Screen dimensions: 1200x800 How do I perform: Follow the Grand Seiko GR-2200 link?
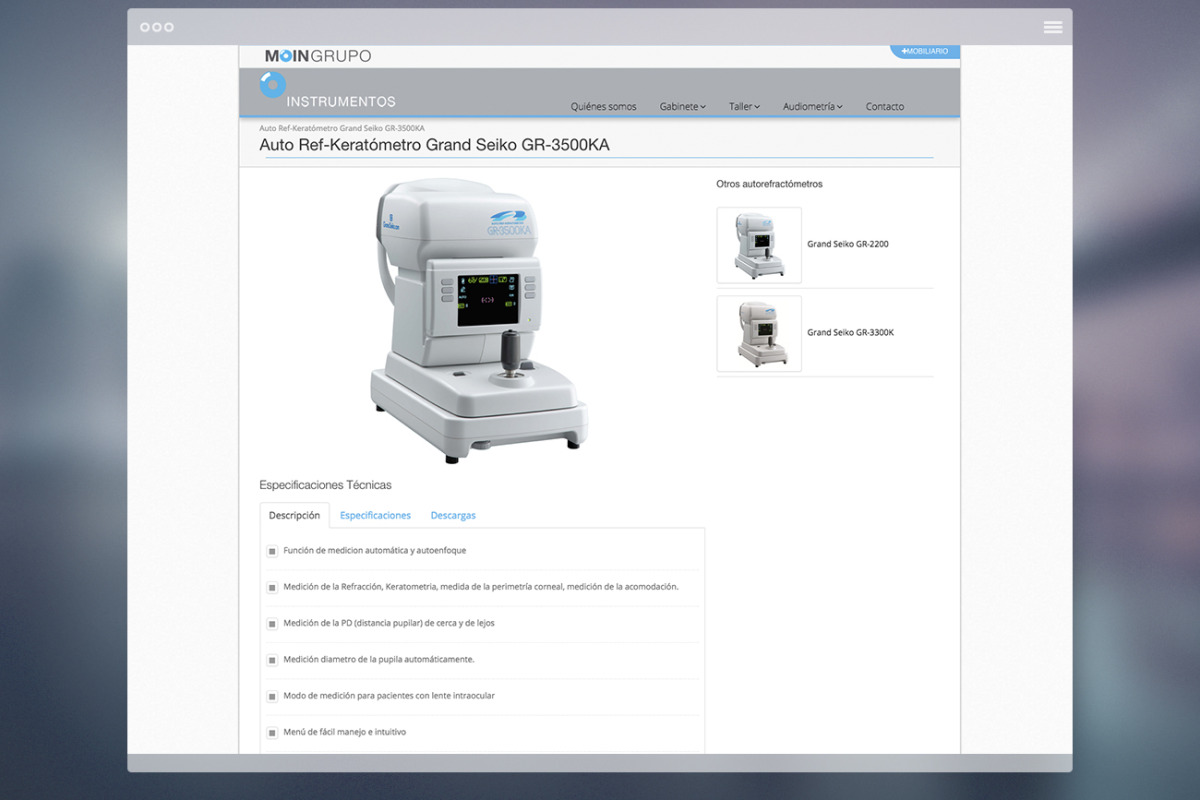(x=848, y=244)
